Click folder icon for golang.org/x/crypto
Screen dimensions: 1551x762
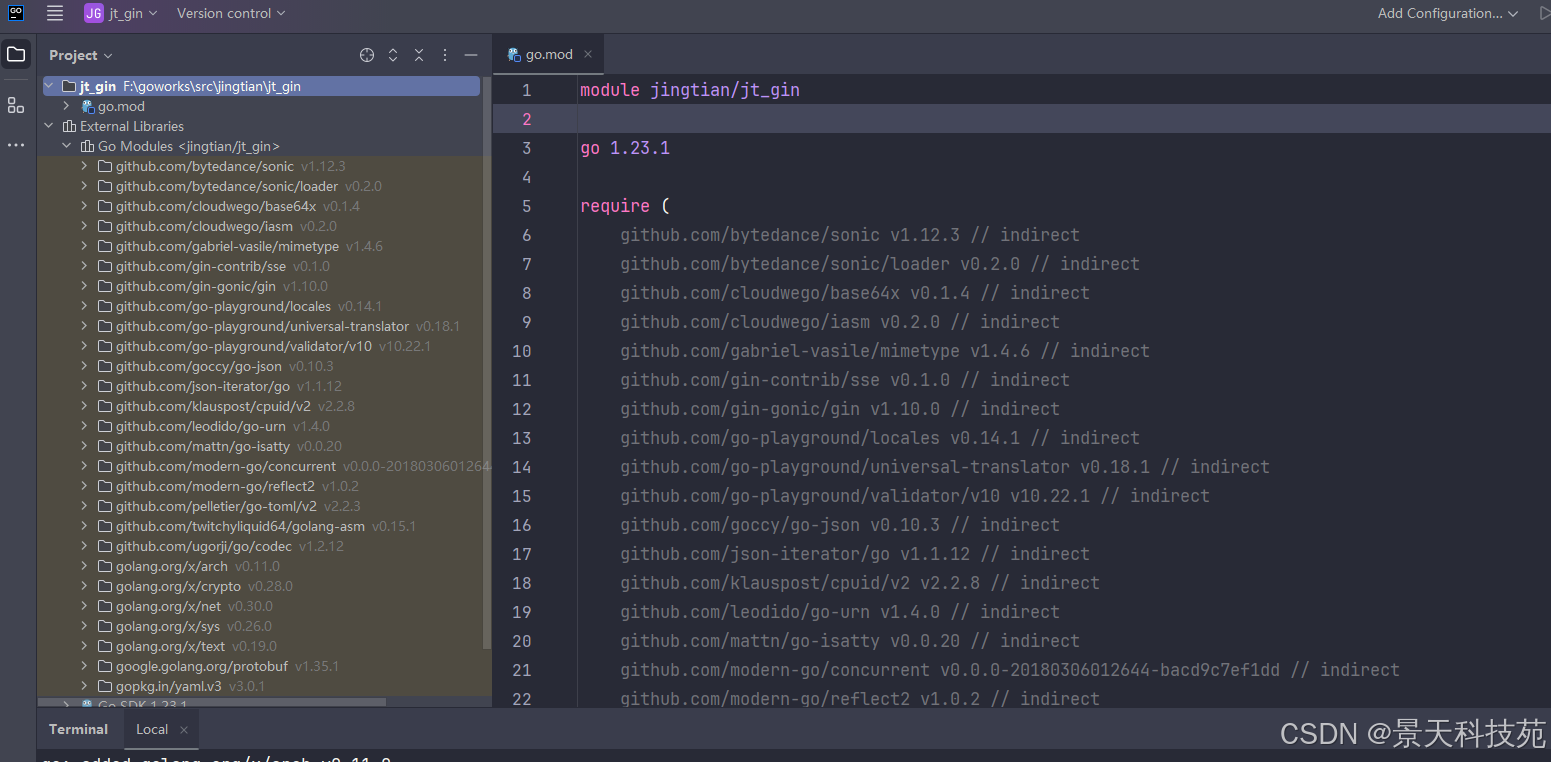coord(105,586)
